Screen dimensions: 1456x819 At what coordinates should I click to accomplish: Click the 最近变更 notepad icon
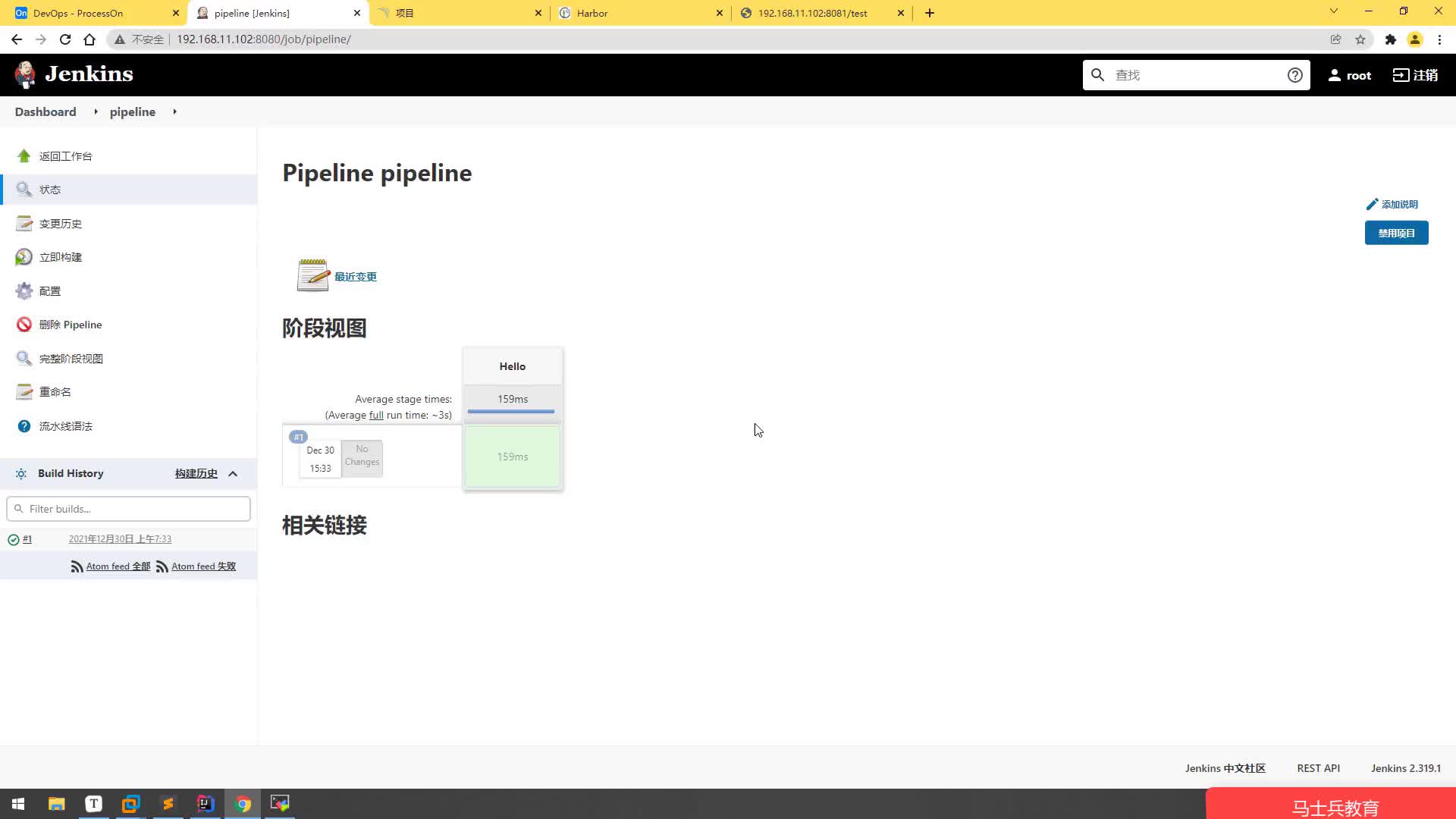pyautogui.click(x=313, y=275)
